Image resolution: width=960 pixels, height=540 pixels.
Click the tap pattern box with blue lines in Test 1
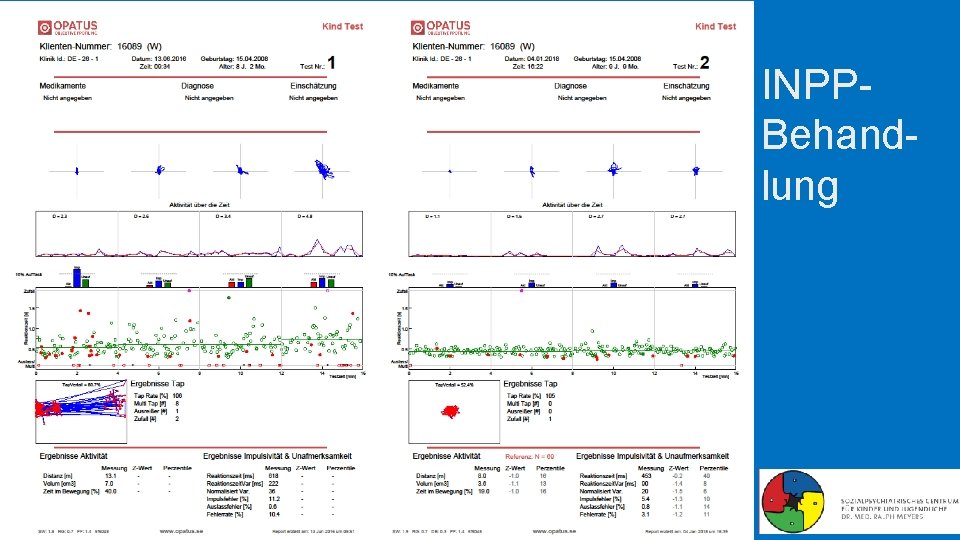(x=81, y=412)
